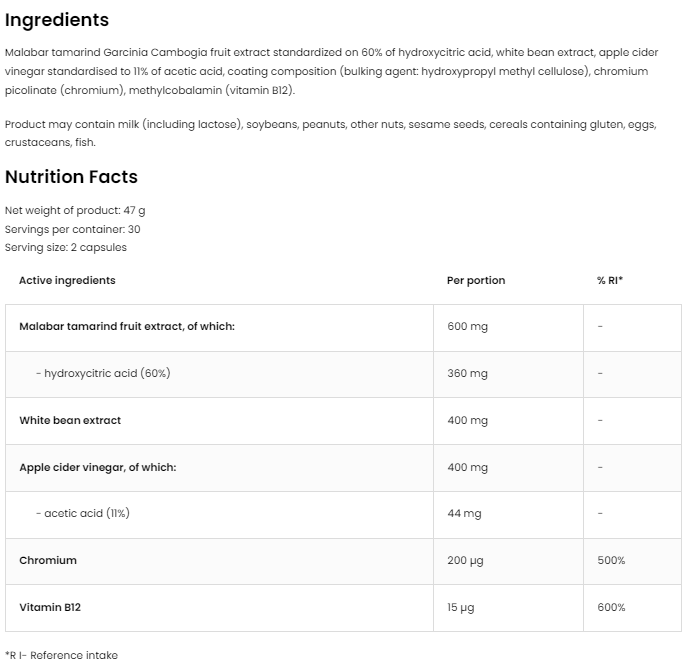The height and width of the screenshot is (665, 689).
Task: Click the Vitamin B12 row label
Action: pos(50,607)
